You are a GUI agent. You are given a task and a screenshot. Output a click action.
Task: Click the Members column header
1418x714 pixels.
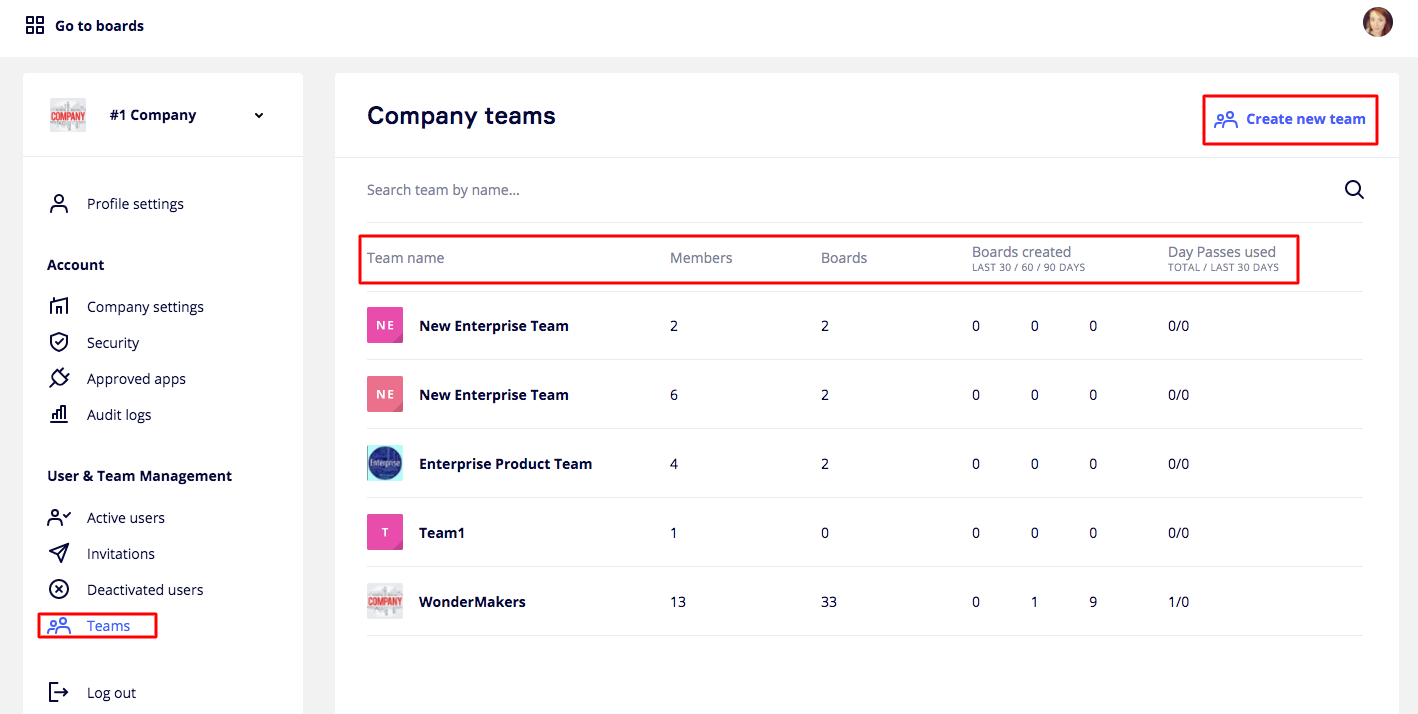click(x=701, y=258)
